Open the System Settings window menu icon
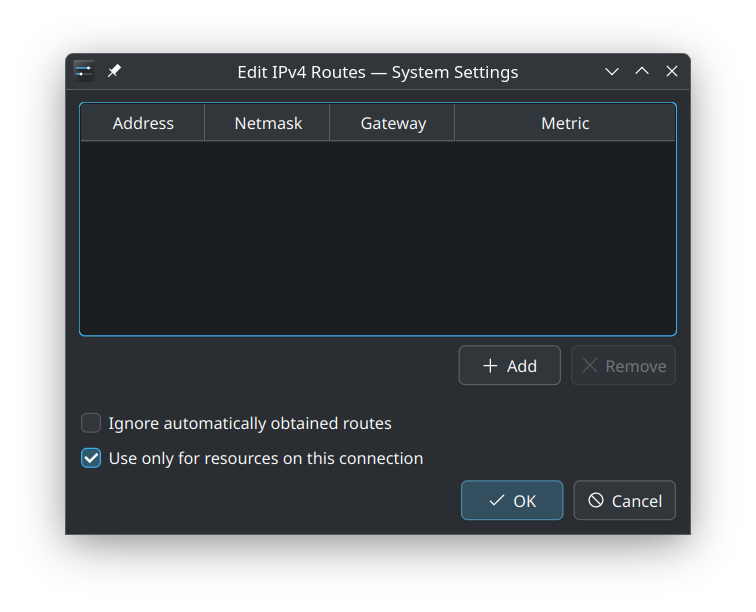This screenshot has height=612, width=756. coord(84,71)
